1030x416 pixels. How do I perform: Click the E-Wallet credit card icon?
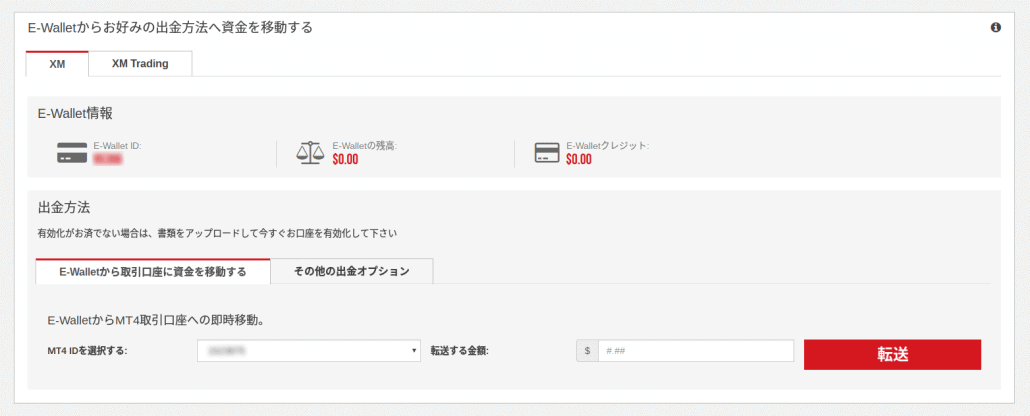click(x=547, y=153)
